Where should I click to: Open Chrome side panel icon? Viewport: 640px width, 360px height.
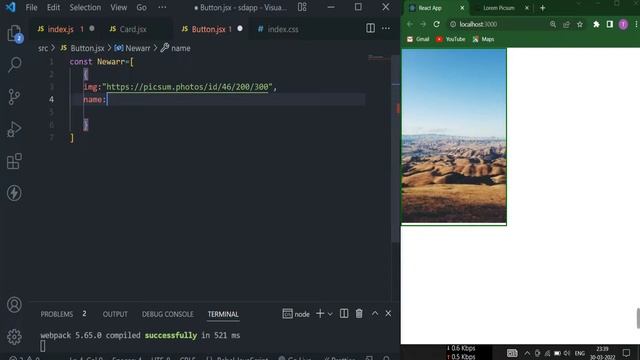609,24
